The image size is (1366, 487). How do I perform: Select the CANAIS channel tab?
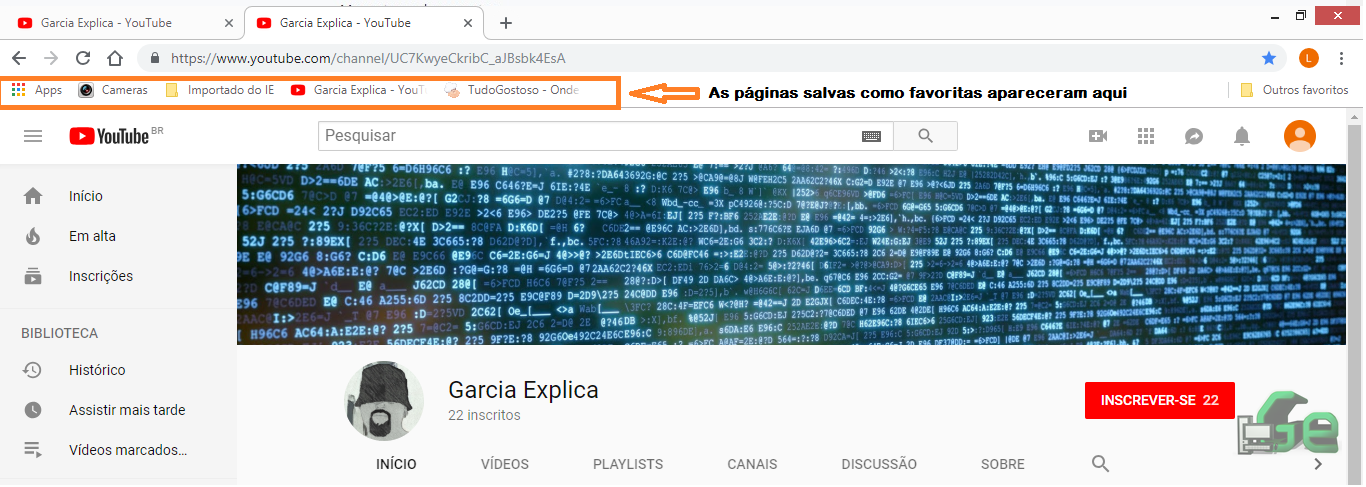click(752, 464)
